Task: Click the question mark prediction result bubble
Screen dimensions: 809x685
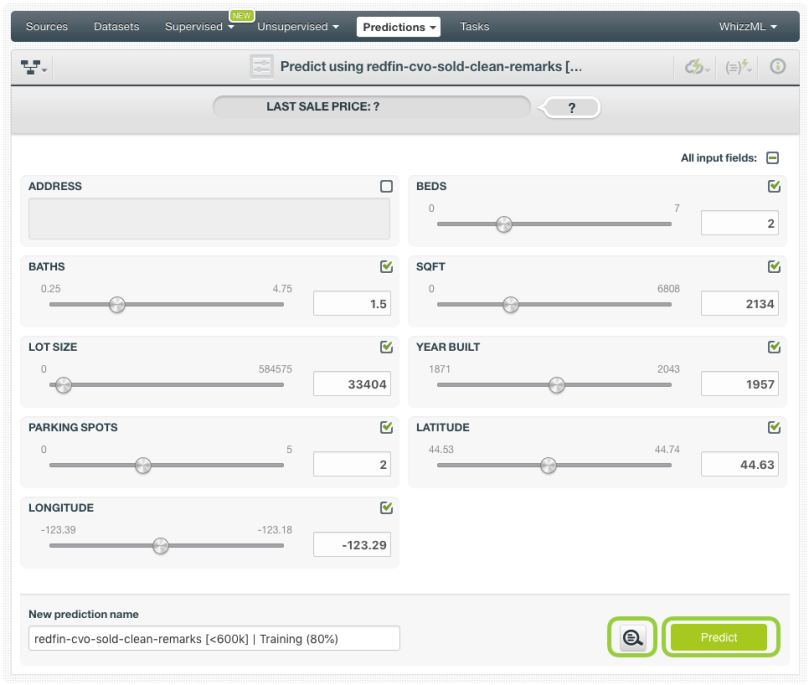Action: pos(572,108)
